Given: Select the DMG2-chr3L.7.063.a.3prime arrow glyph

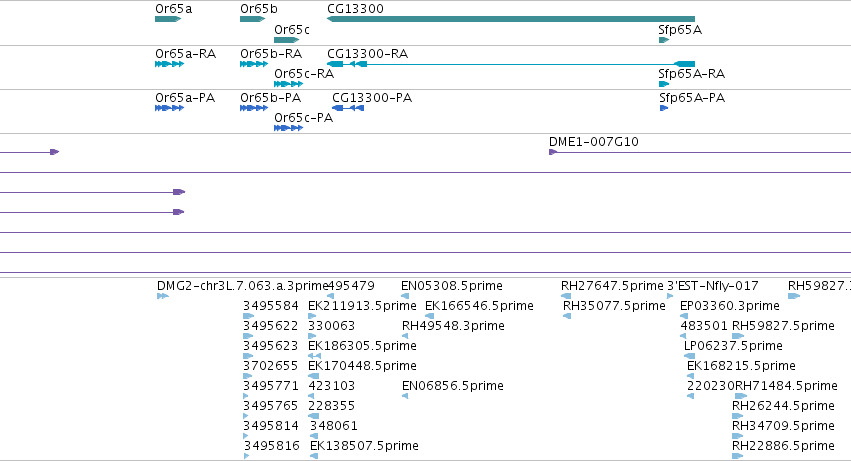Looking at the screenshot, I should 163,296.
